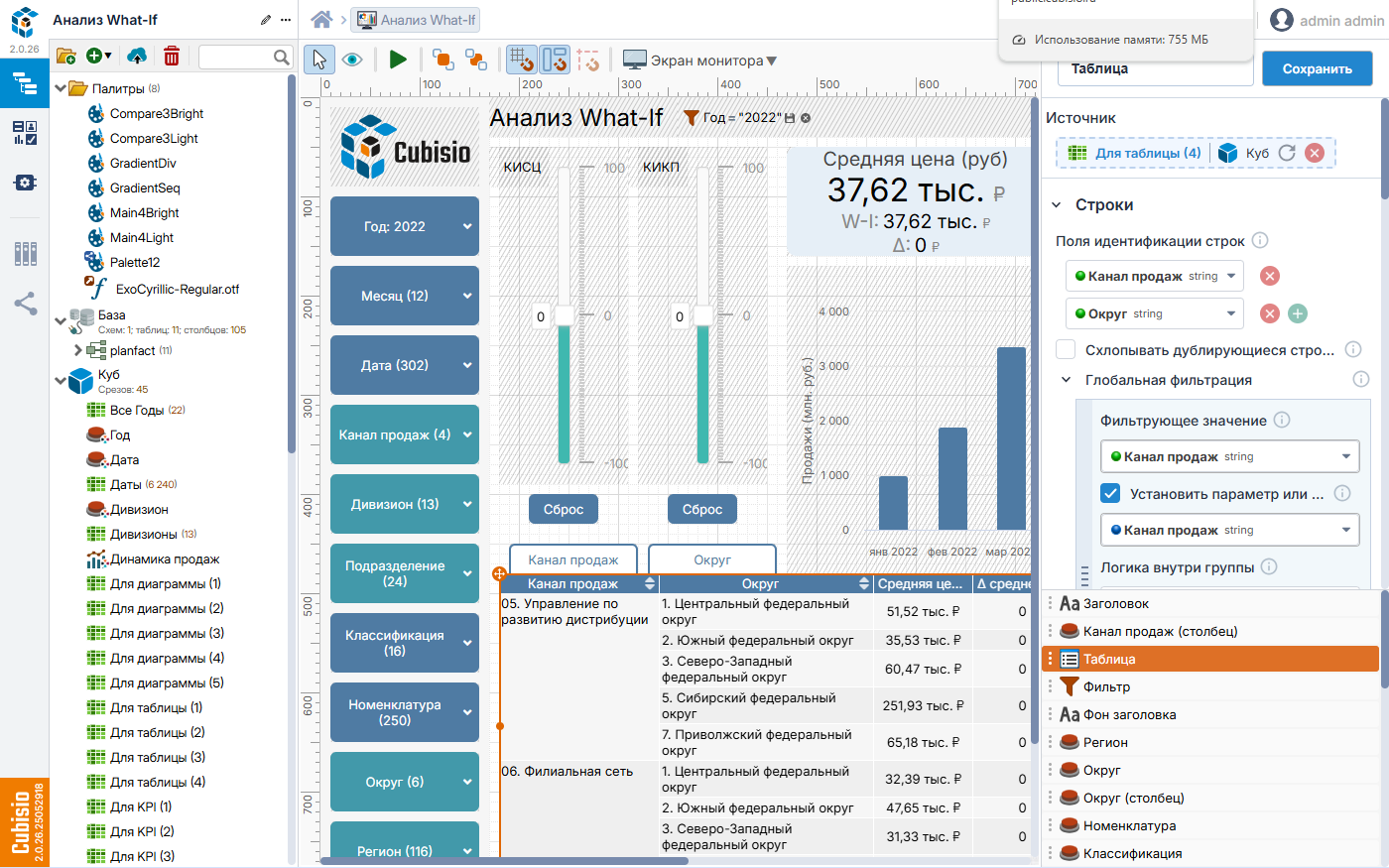
Task: Click the bring-to-front orange layer icon
Action: tap(443, 61)
